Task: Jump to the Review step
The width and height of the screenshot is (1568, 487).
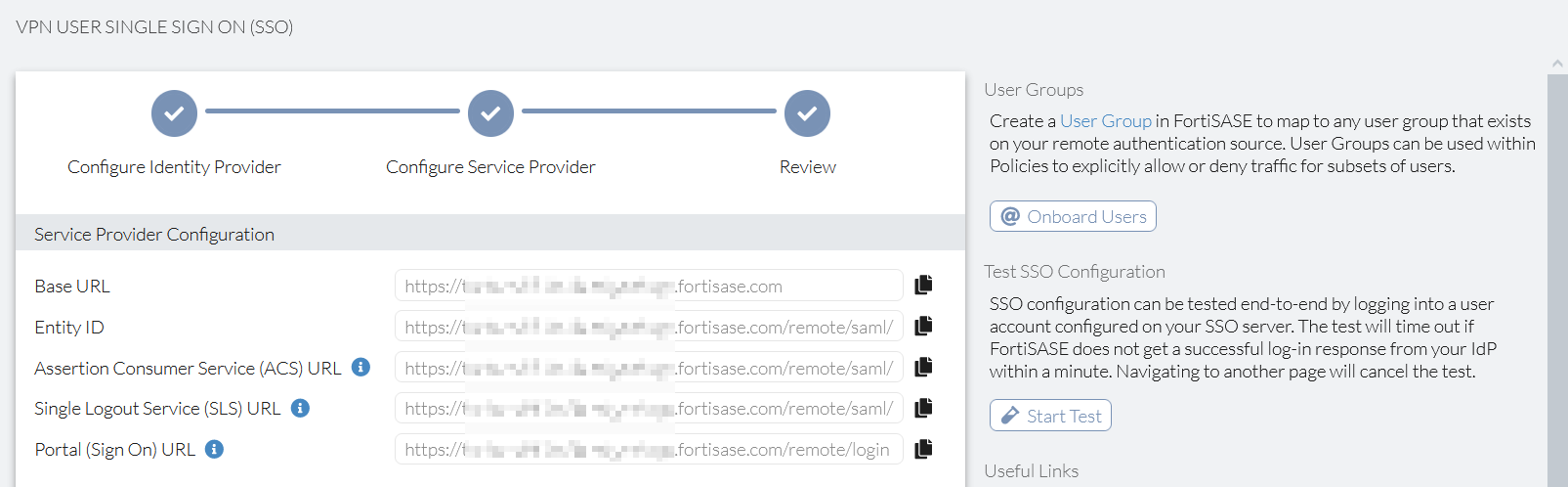Action: coord(807,113)
